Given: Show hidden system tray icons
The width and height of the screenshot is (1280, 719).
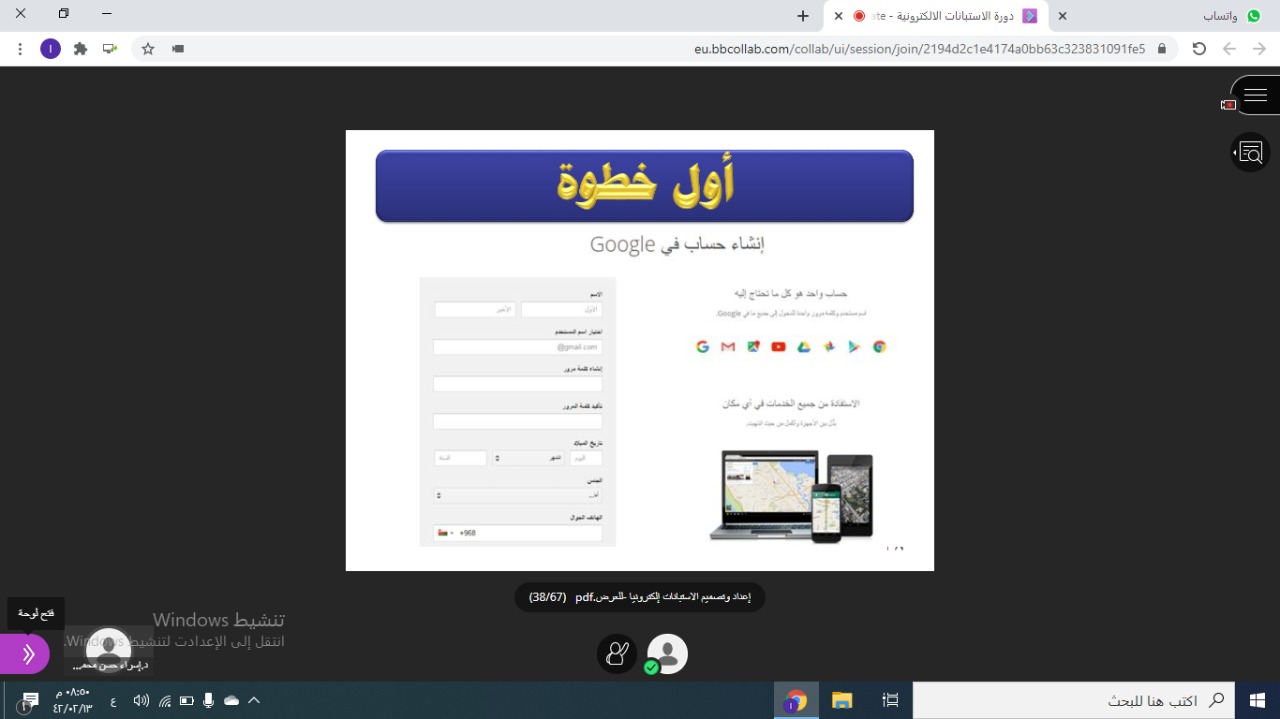Looking at the screenshot, I should [x=254, y=701].
